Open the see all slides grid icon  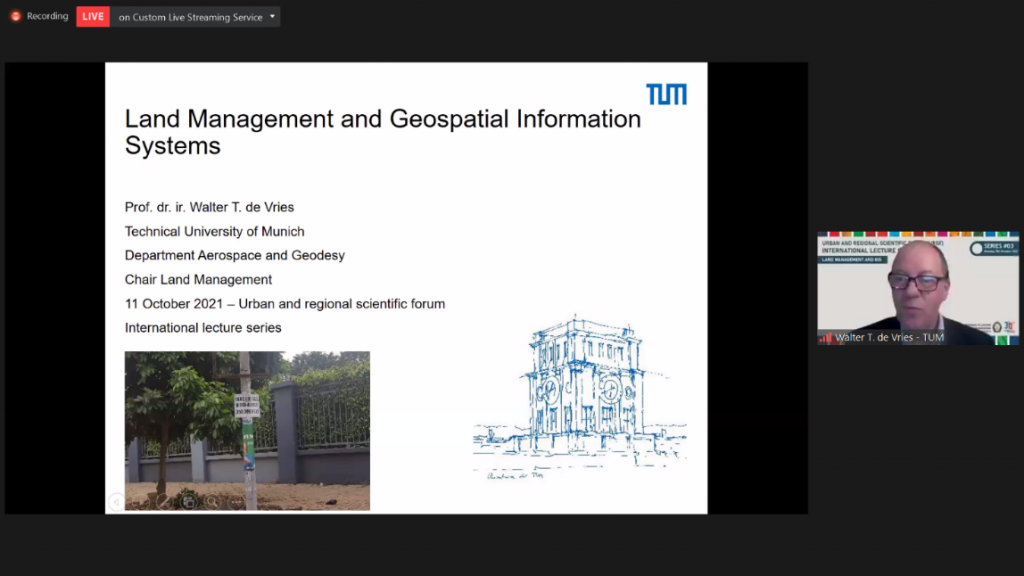188,501
